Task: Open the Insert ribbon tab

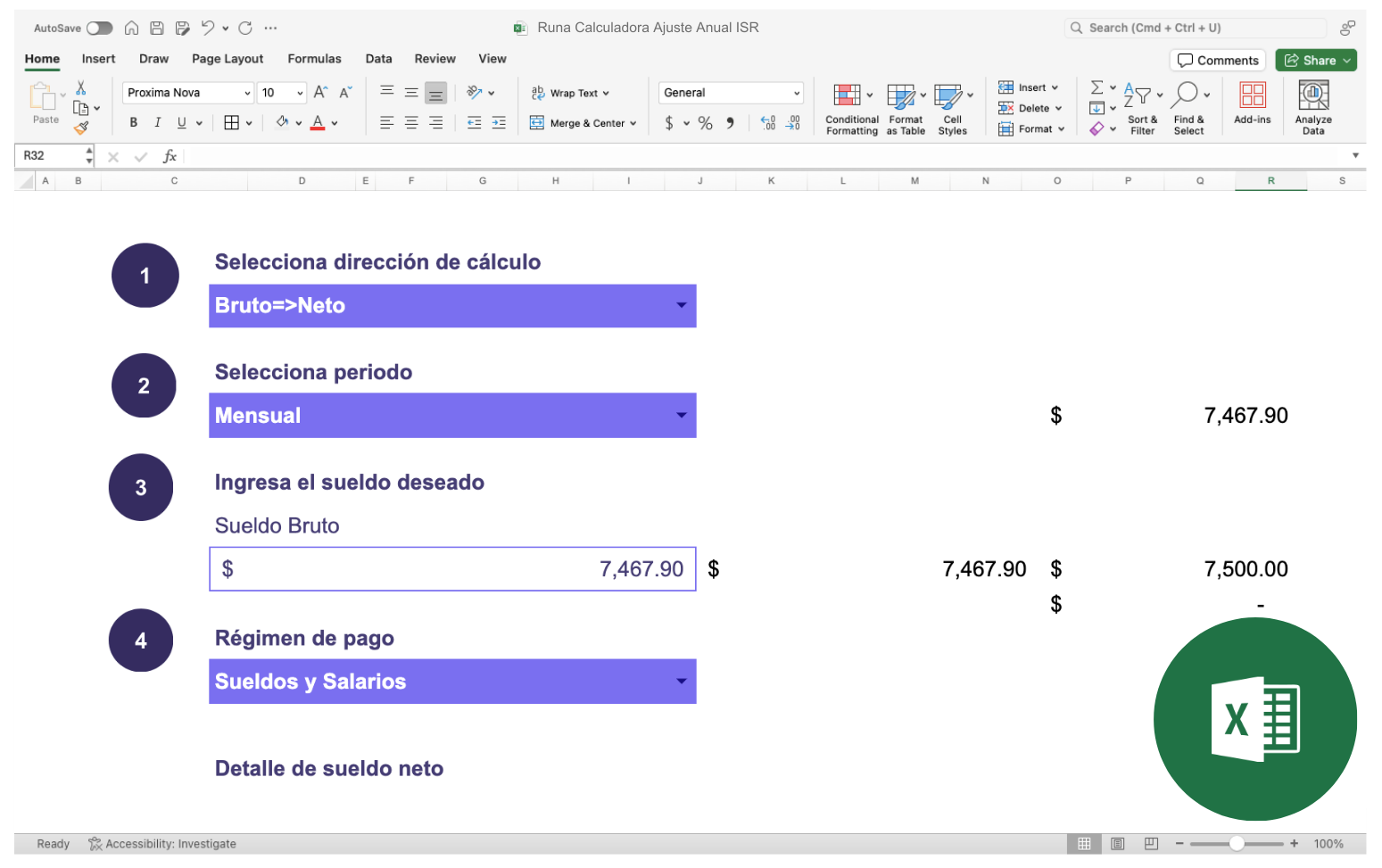Action: tap(98, 59)
